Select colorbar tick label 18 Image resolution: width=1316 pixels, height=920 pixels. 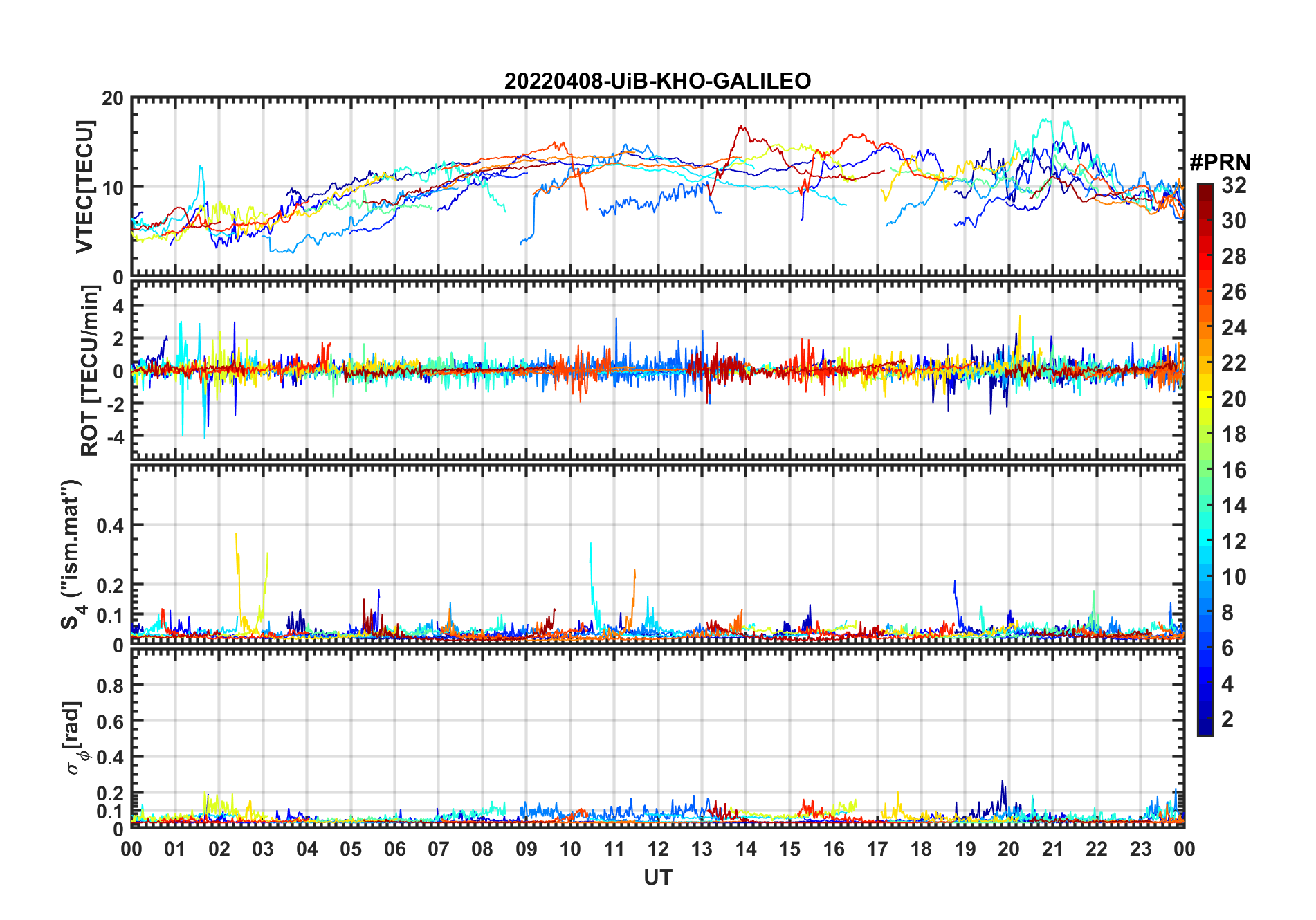[x=1234, y=434]
